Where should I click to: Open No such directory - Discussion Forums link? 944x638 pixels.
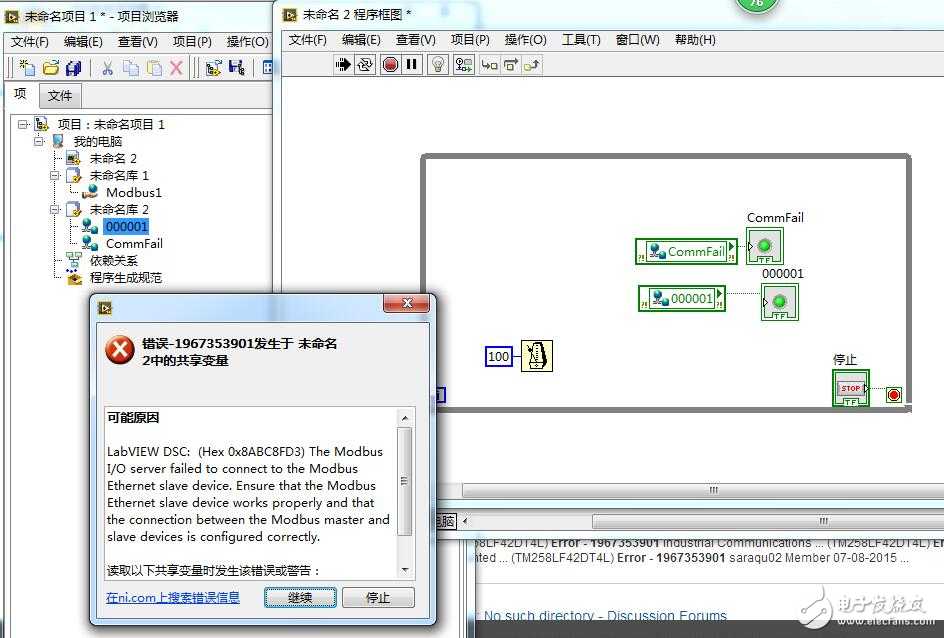tap(605, 616)
